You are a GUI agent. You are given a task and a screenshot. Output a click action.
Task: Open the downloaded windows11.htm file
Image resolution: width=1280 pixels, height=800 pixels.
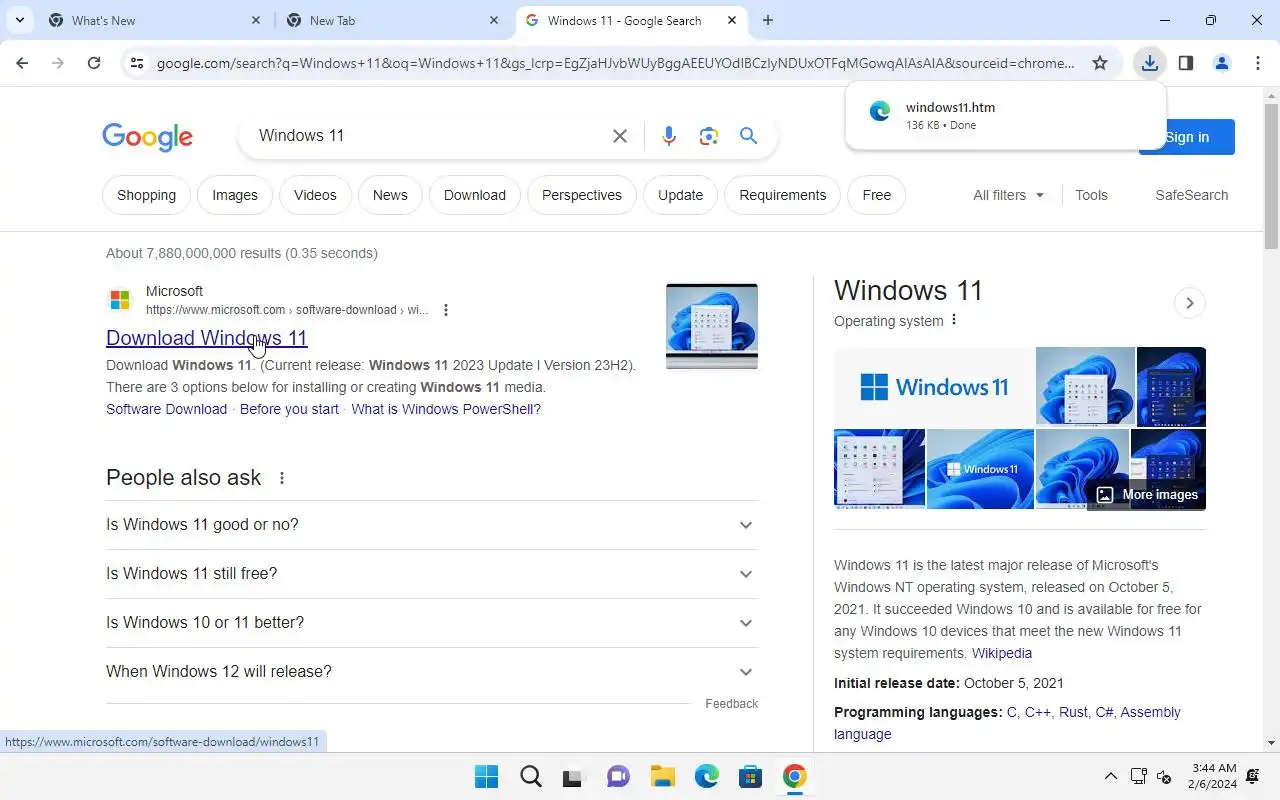(1005, 115)
